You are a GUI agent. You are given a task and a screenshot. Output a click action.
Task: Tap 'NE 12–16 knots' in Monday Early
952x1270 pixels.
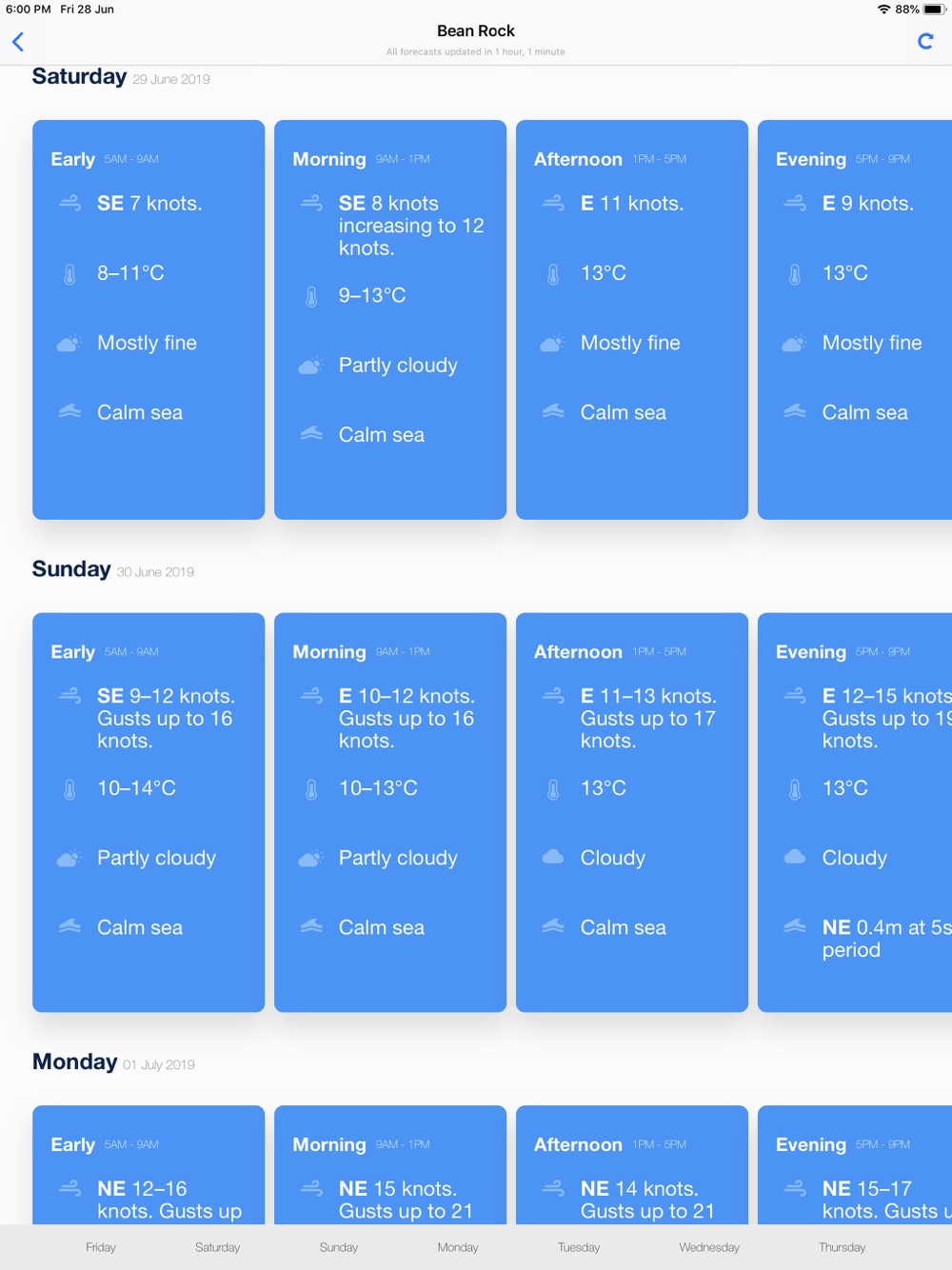point(169,1200)
